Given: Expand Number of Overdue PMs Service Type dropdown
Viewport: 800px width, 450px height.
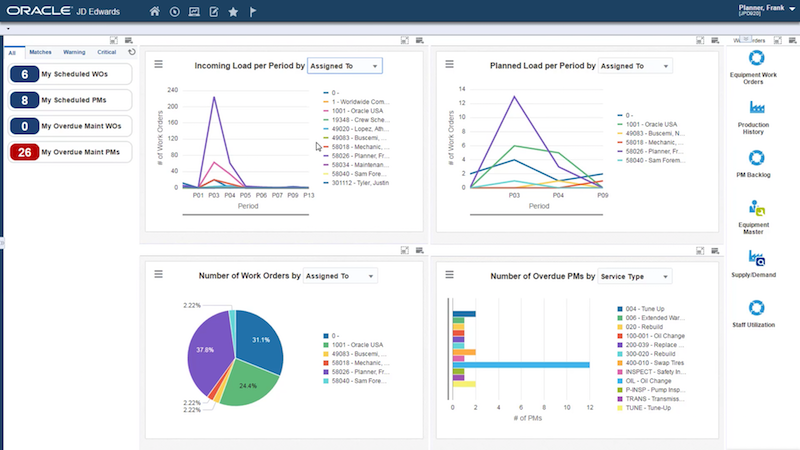Looking at the screenshot, I should 634,276.
